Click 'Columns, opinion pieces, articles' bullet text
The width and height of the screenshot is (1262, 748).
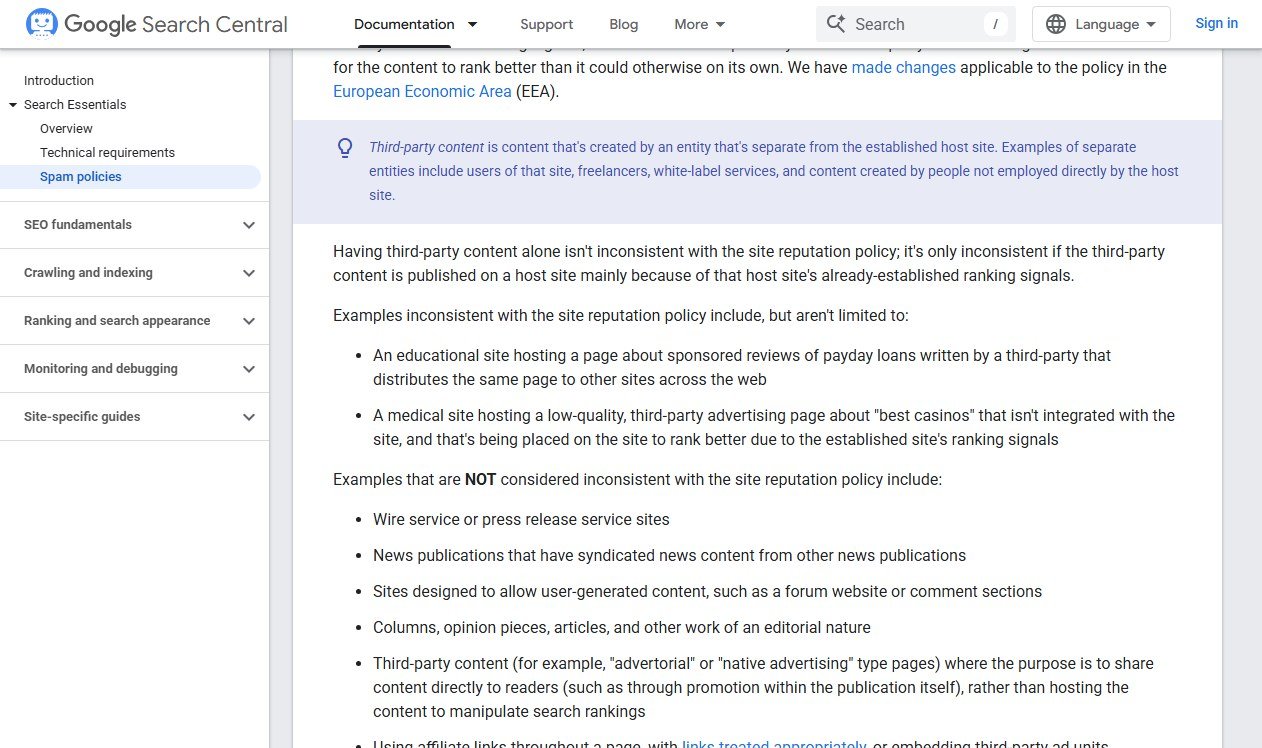[x=622, y=627]
